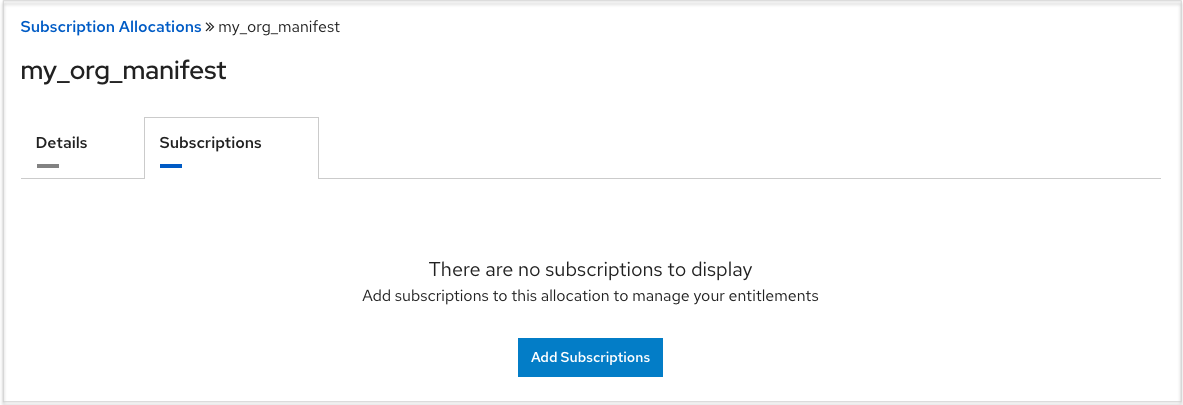Click the breadcrumb double-chevron separator icon

pos(210,27)
